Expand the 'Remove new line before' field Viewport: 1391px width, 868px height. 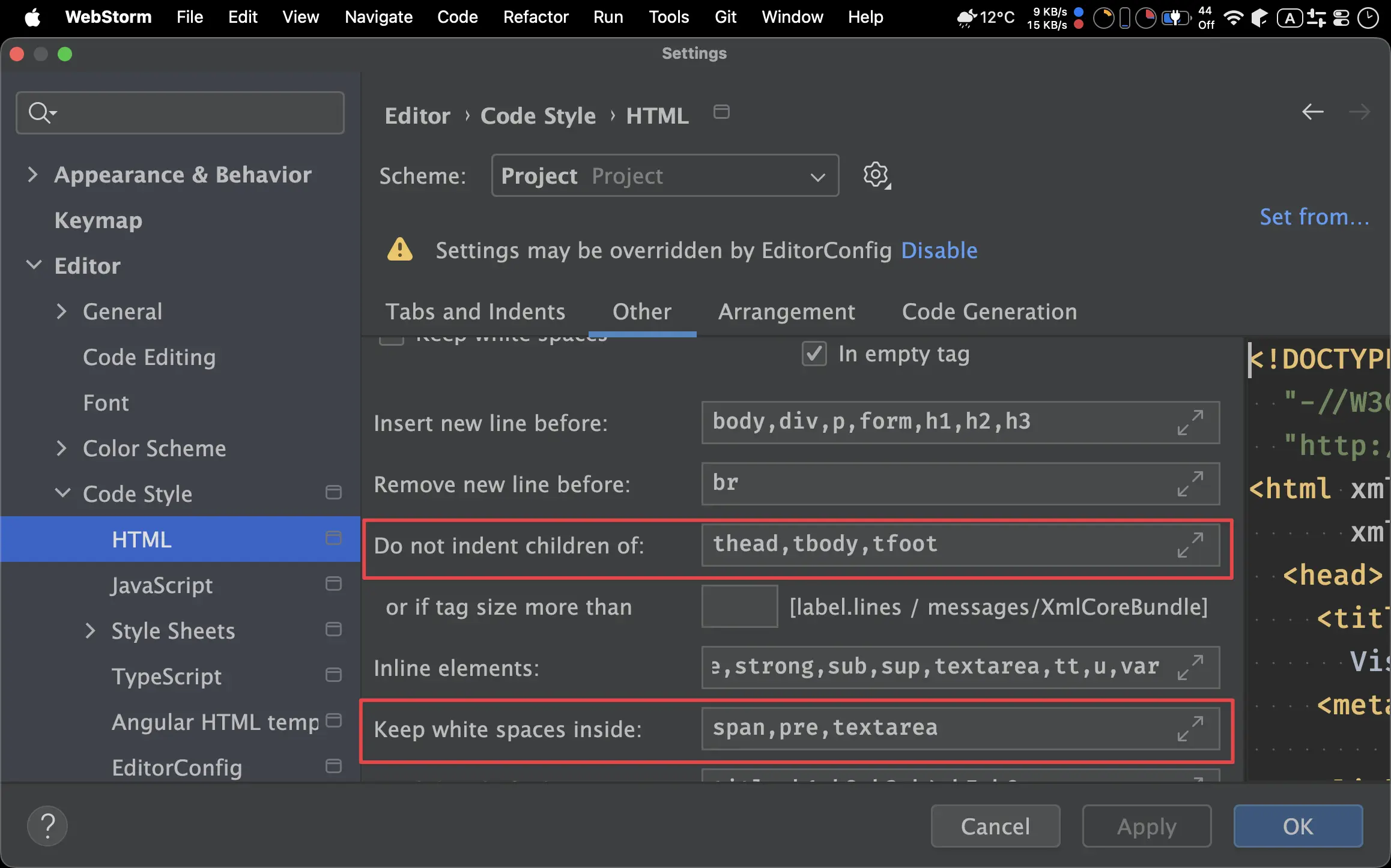point(1190,484)
